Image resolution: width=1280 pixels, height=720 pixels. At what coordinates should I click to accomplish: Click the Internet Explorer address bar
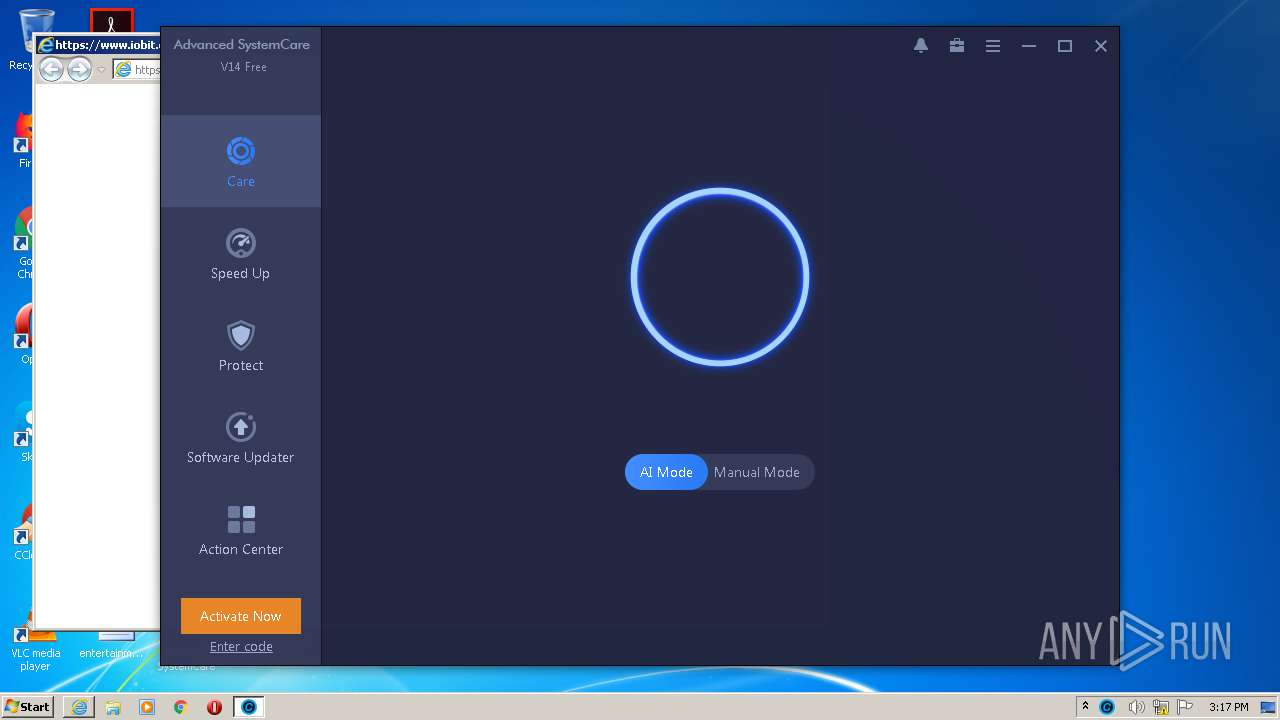[136, 70]
